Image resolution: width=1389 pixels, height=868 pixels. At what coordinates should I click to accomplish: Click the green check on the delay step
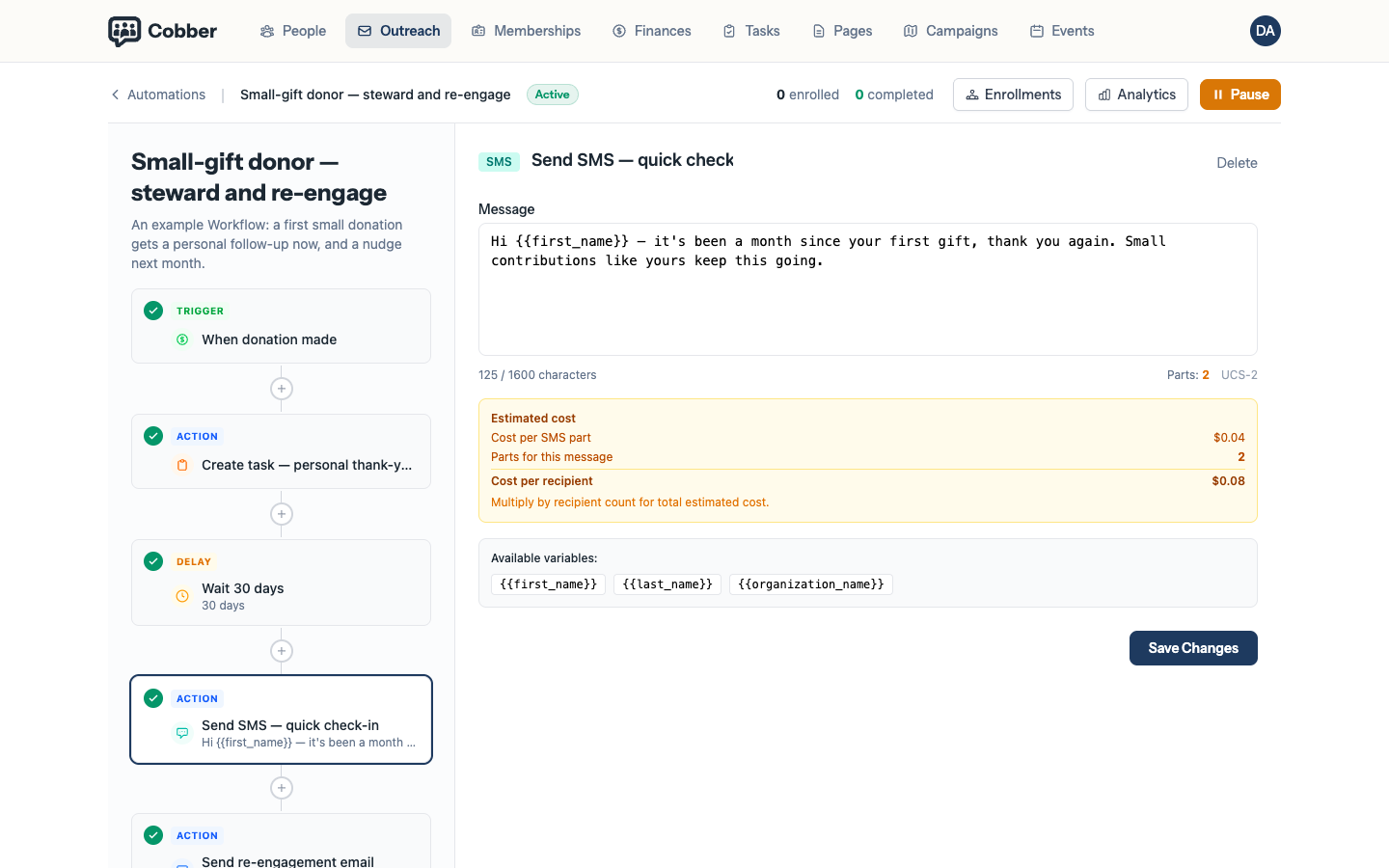pos(153,561)
